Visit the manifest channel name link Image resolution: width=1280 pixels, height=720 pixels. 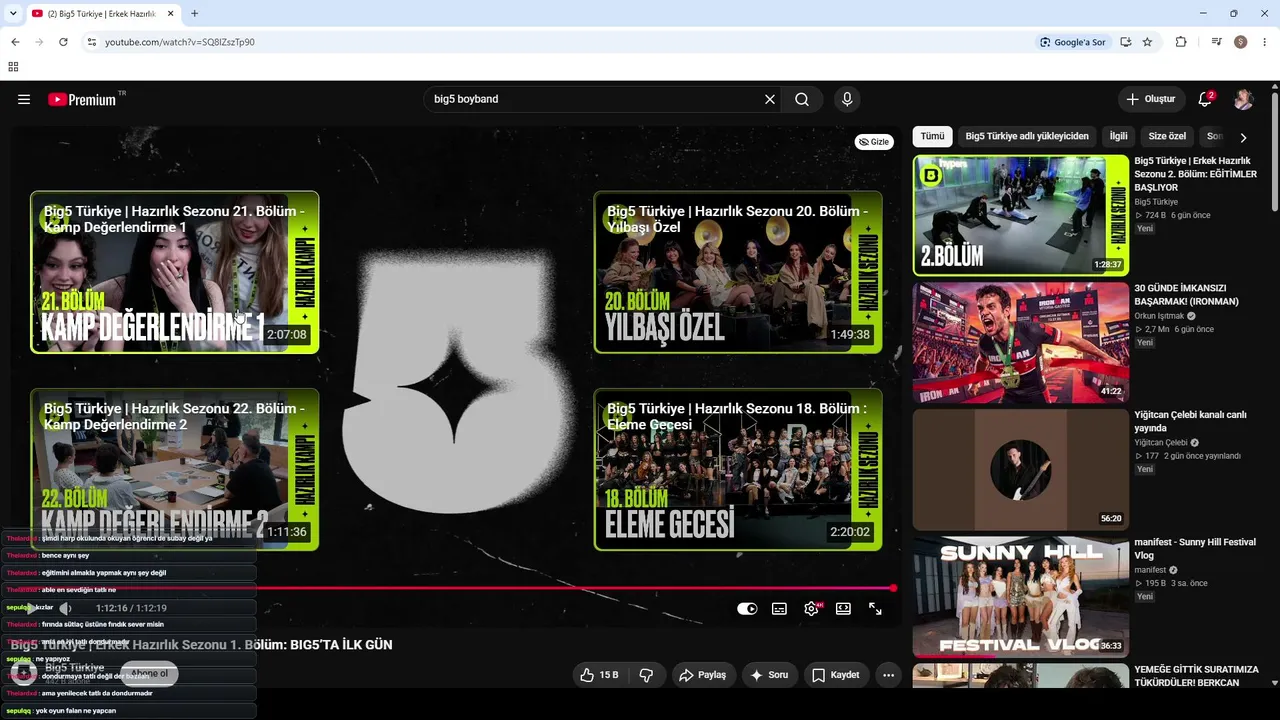(1151, 570)
